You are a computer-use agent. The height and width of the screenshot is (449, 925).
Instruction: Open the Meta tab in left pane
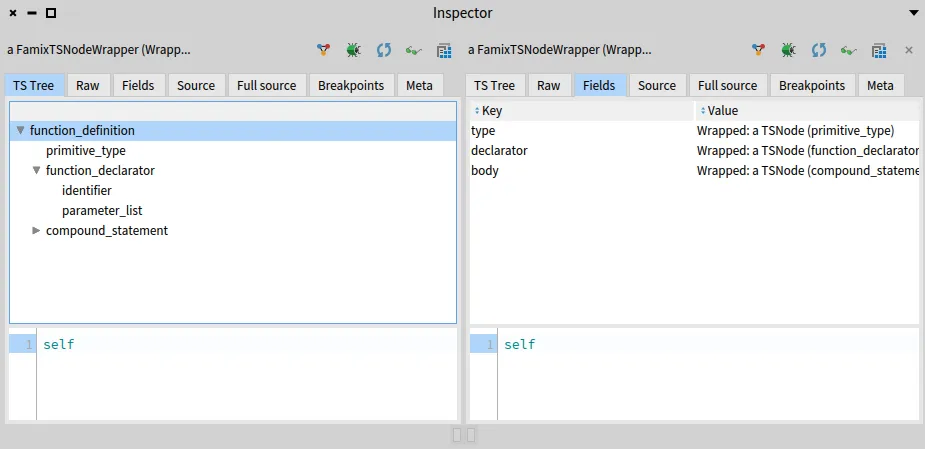419,86
